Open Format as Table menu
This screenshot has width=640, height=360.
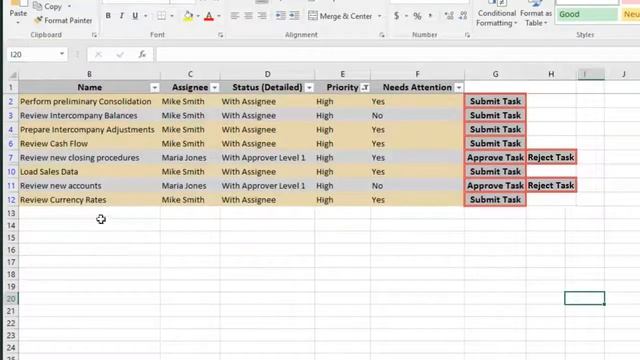[x=536, y=14]
